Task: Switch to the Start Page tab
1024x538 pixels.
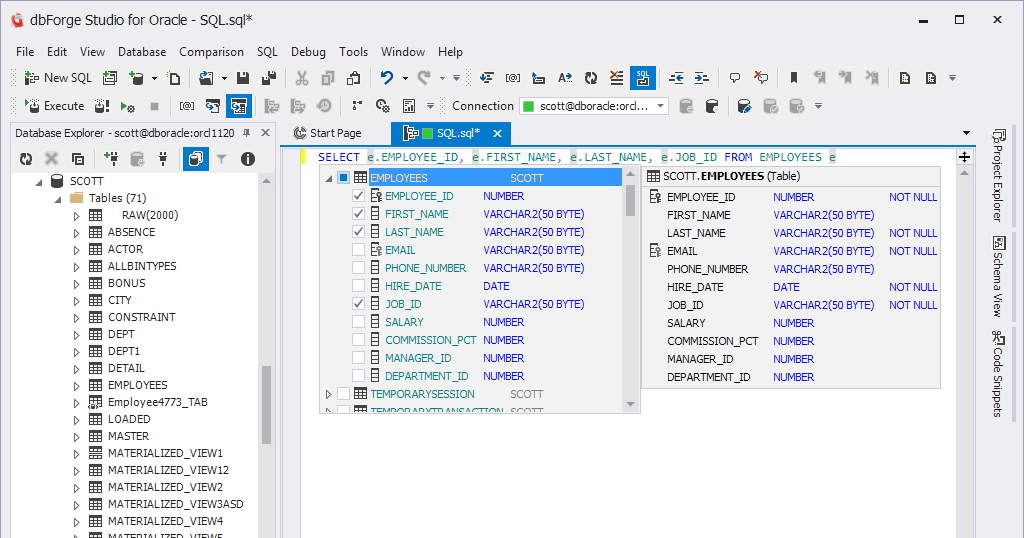Action: (x=328, y=133)
